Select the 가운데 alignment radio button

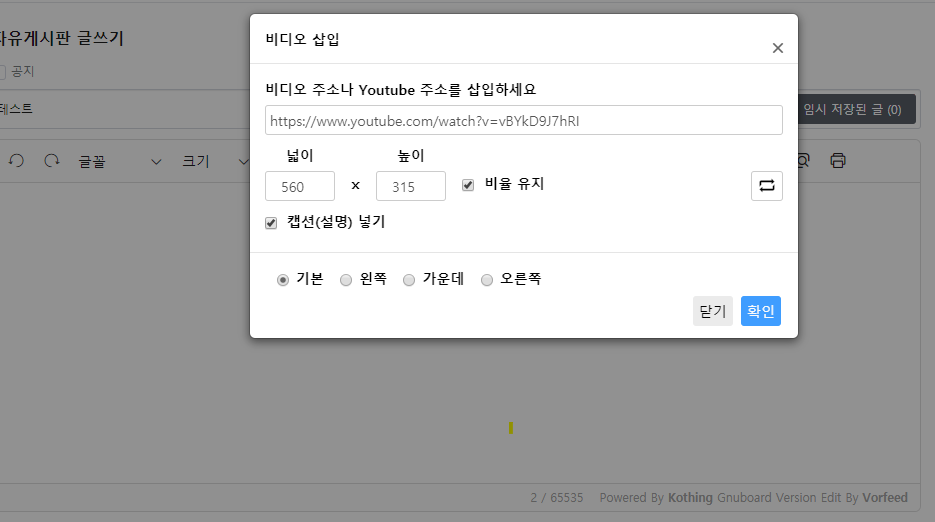[409, 280]
